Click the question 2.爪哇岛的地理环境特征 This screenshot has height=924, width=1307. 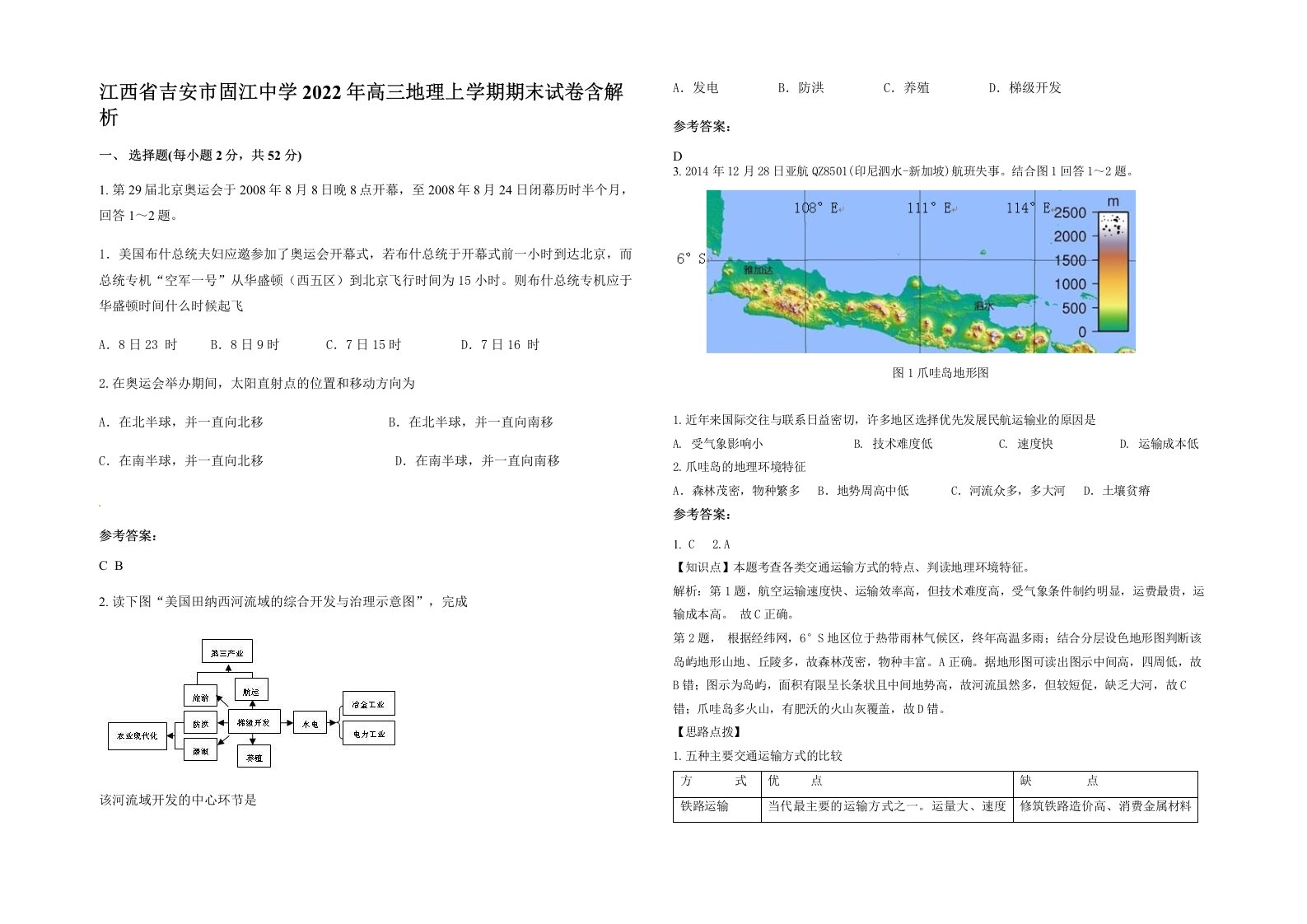[740, 467]
